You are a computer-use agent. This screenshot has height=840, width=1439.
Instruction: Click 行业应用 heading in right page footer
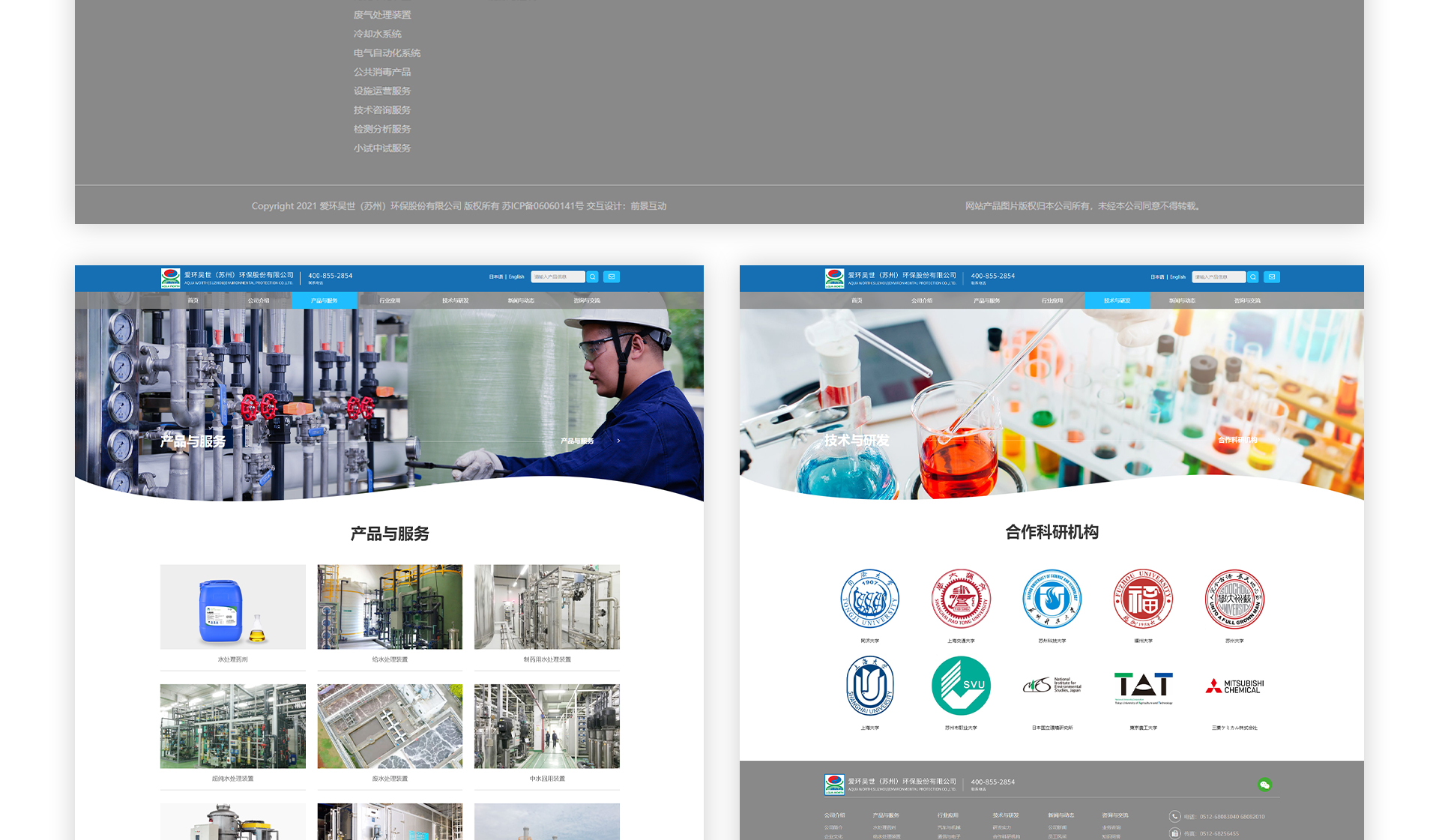point(947,815)
